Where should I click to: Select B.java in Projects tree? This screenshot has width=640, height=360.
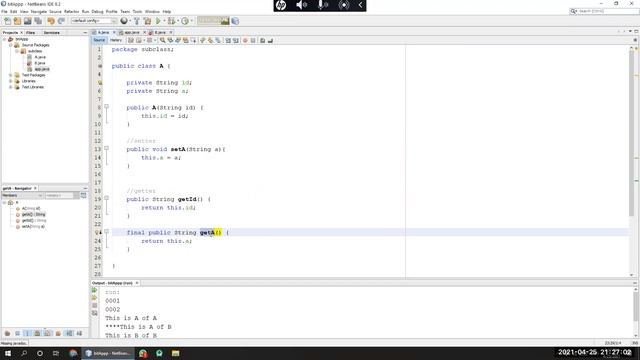click(x=40, y=63)
